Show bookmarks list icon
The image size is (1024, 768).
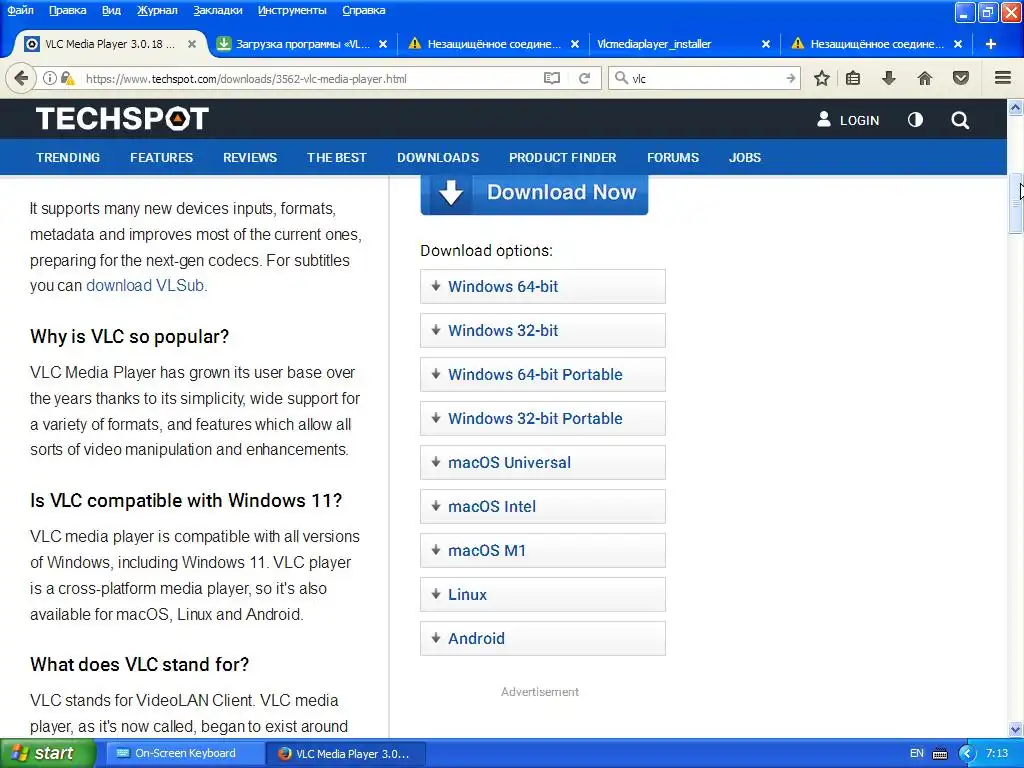tap(853, 78)
